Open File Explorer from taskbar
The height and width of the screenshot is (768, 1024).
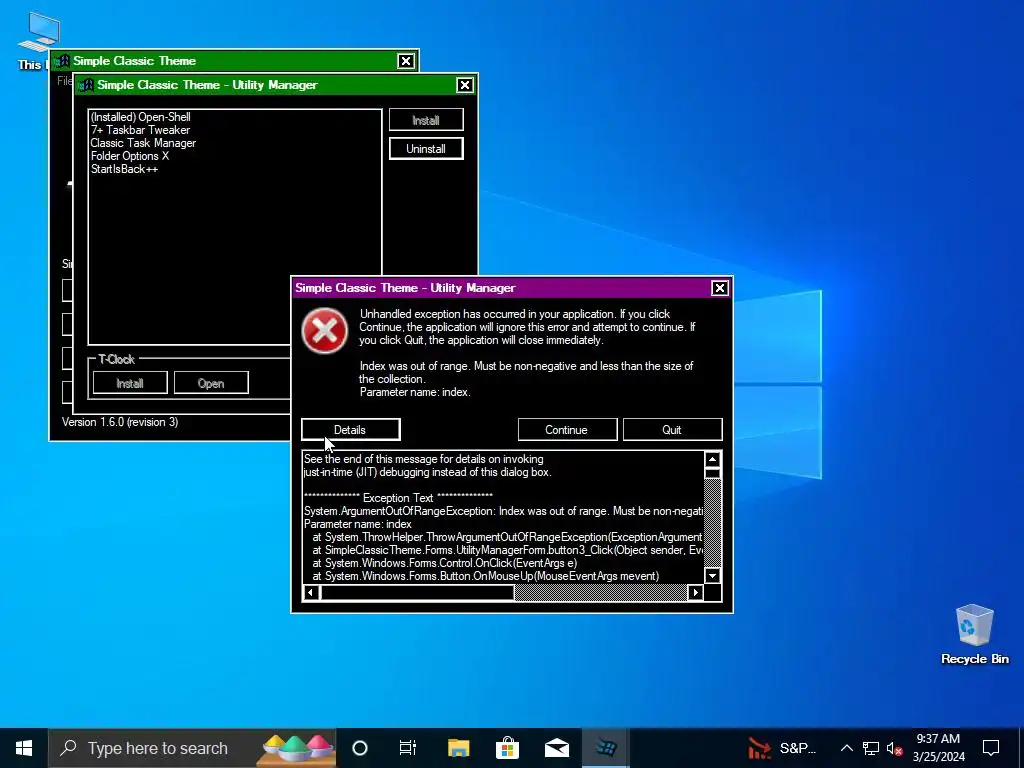tap(458, 748)
